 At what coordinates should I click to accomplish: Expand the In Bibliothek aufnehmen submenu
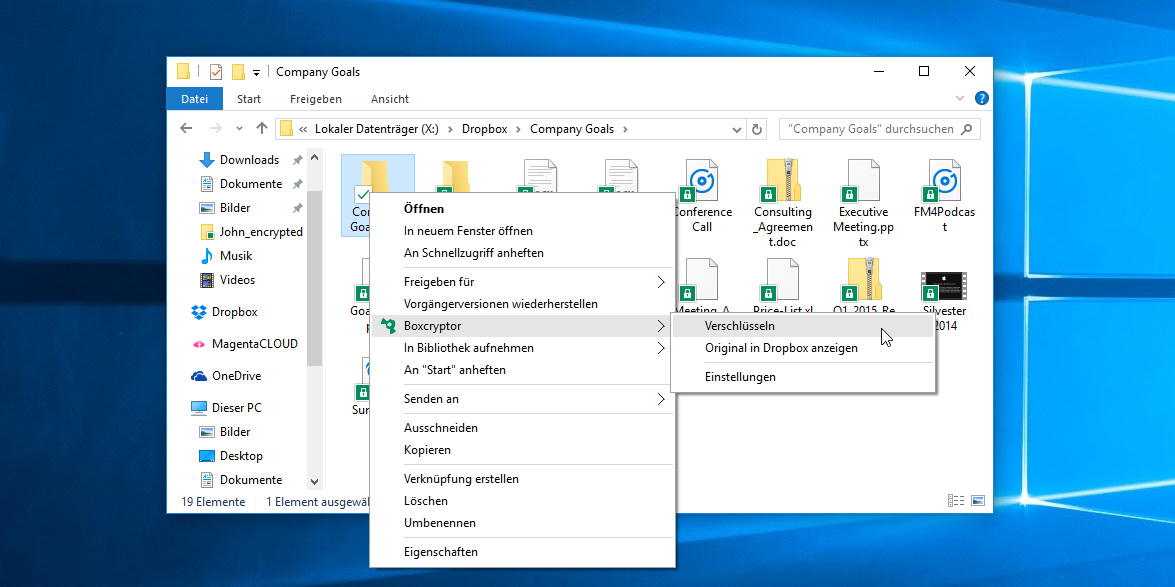point(661,348)
